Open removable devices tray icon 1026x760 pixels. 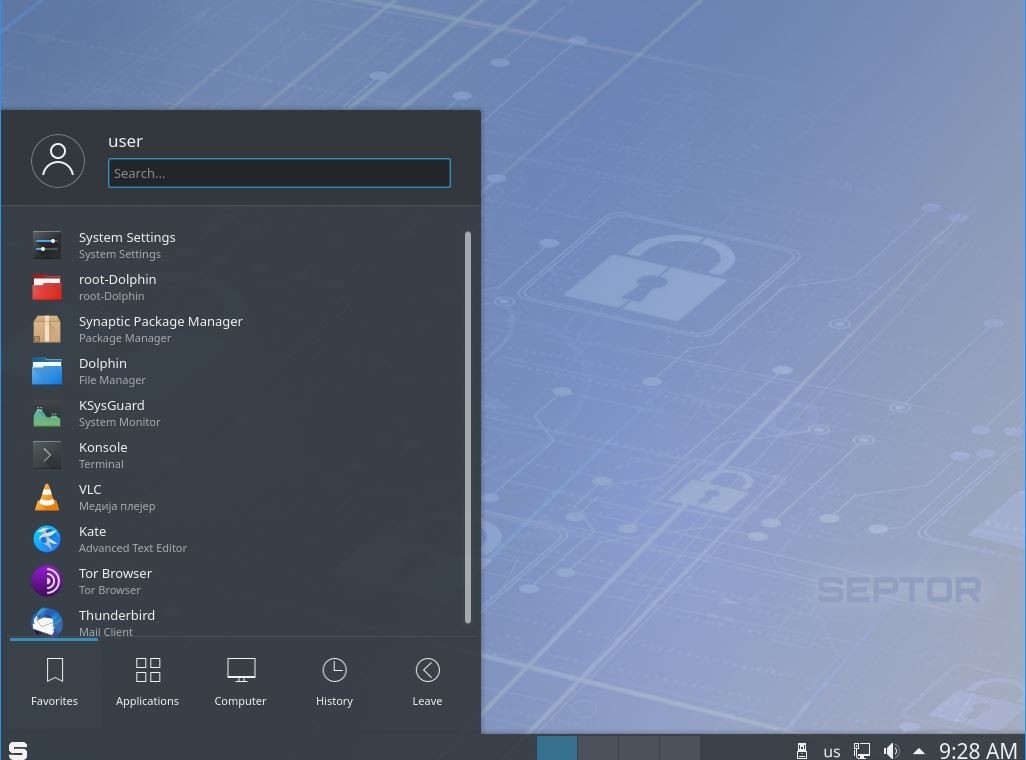802,751
